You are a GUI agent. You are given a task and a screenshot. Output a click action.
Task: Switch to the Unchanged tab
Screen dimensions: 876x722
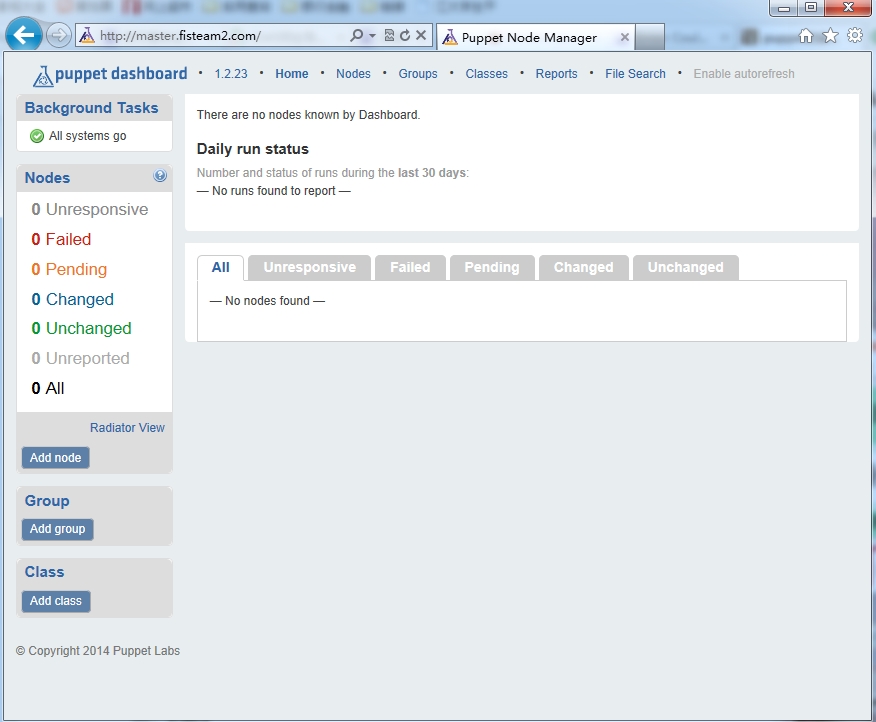click(685, 267)
